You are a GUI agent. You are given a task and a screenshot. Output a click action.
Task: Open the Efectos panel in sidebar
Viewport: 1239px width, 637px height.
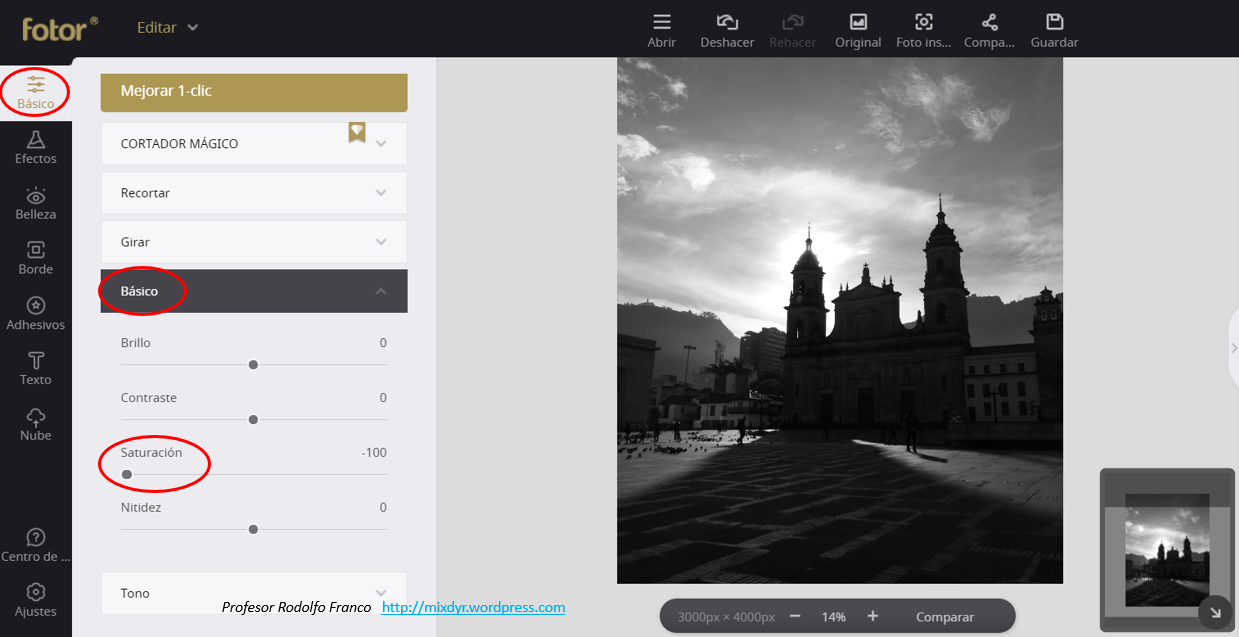(x=36, y=147)
